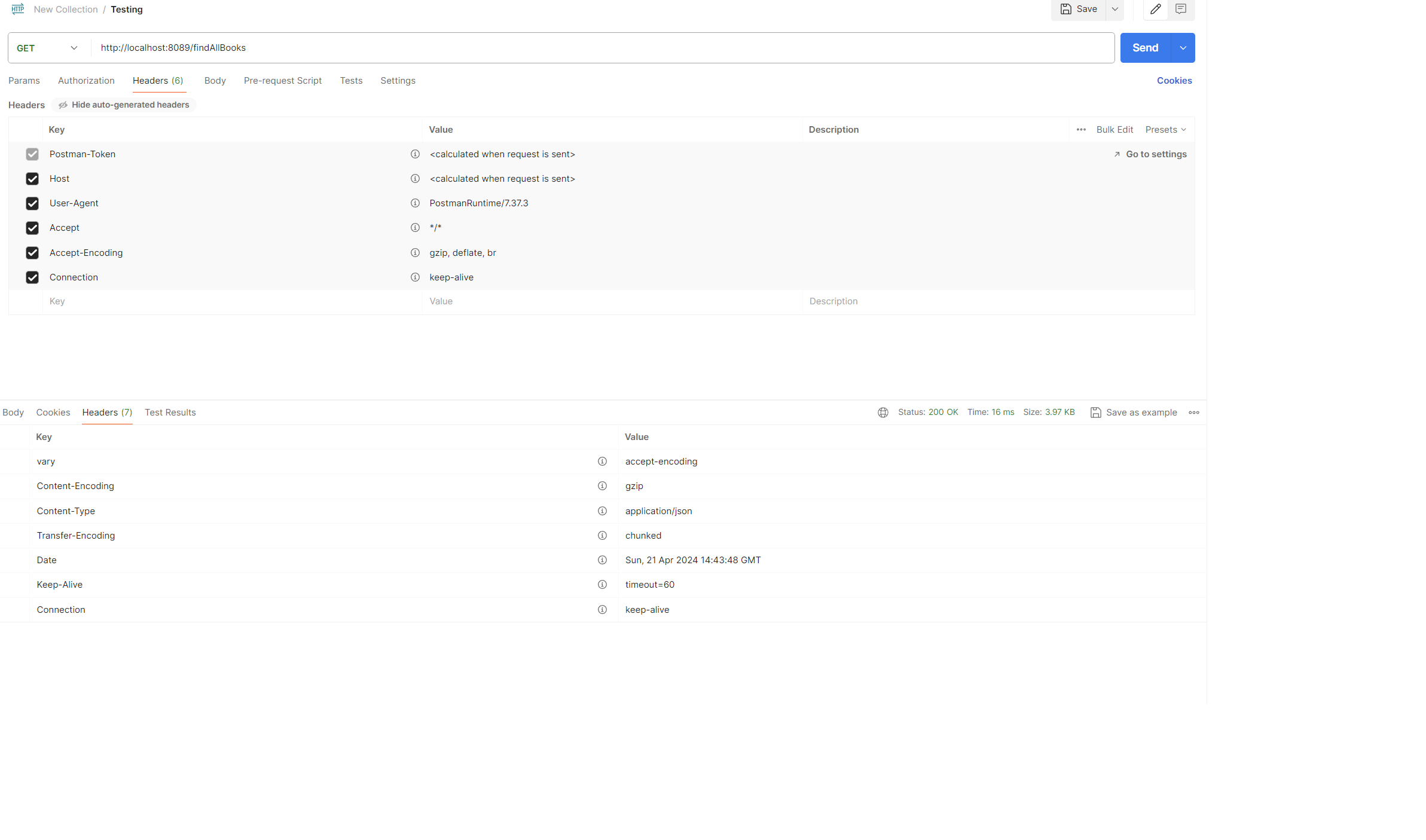
Task: Click info icon next to Keep-Alive
Action: tap(602, 585)
